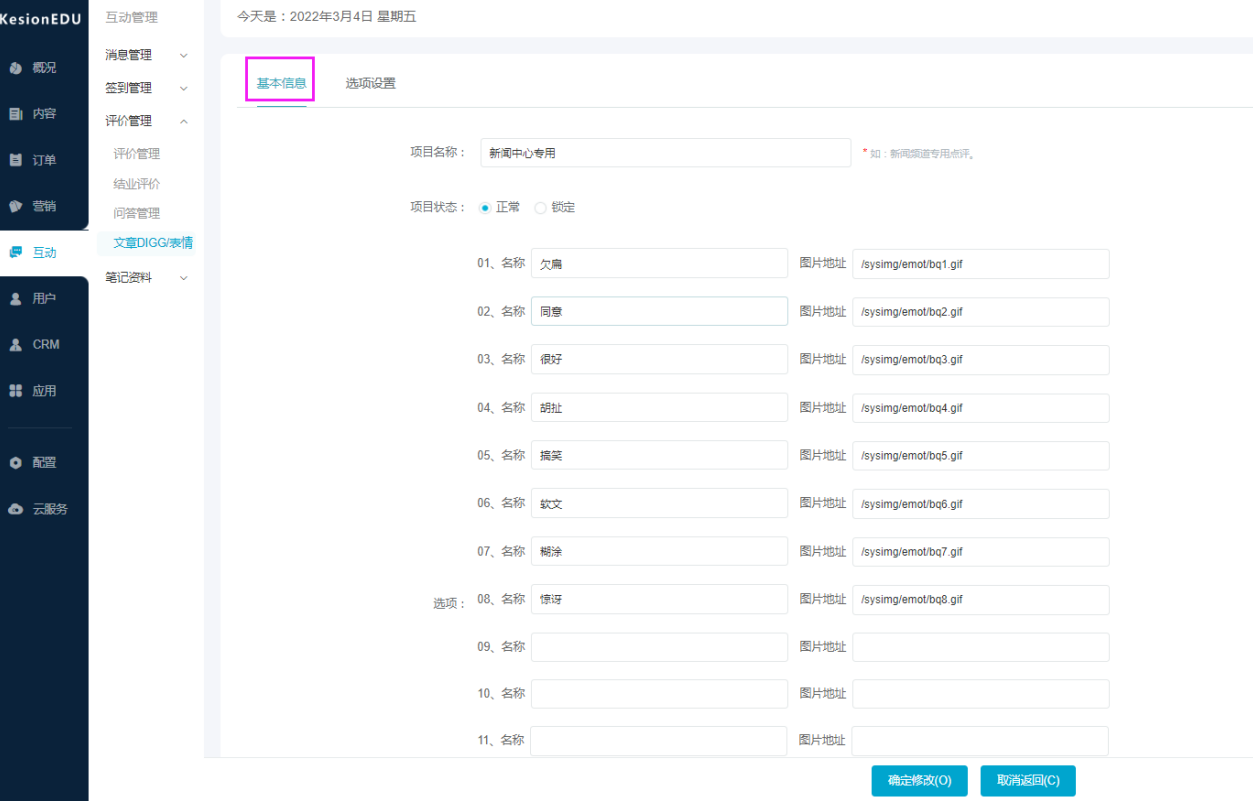1253x801 pixels.
Task: Click image path field /sysimg/emot/bq8.gif
Action: tap(981, 600)
